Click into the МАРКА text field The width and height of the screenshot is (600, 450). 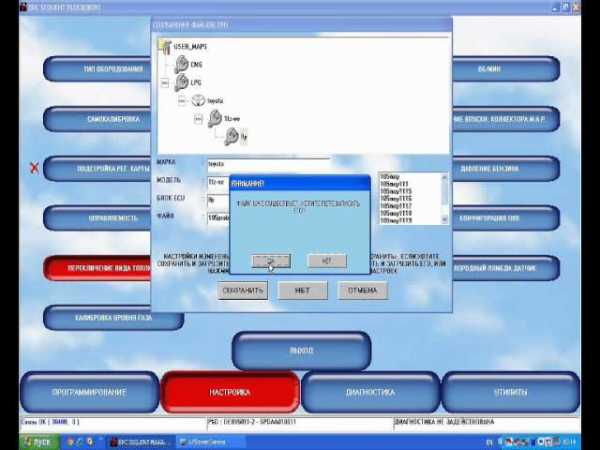point(267,162)
